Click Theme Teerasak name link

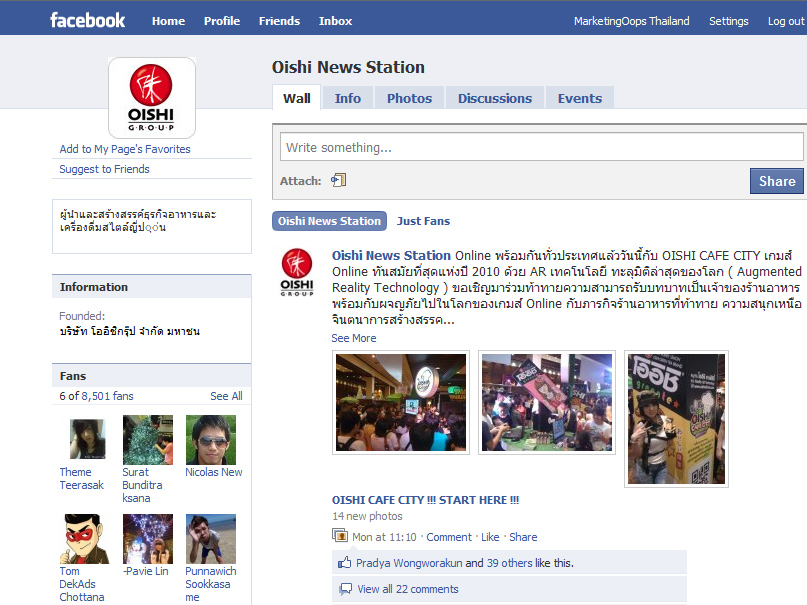(x=81, y=478)
